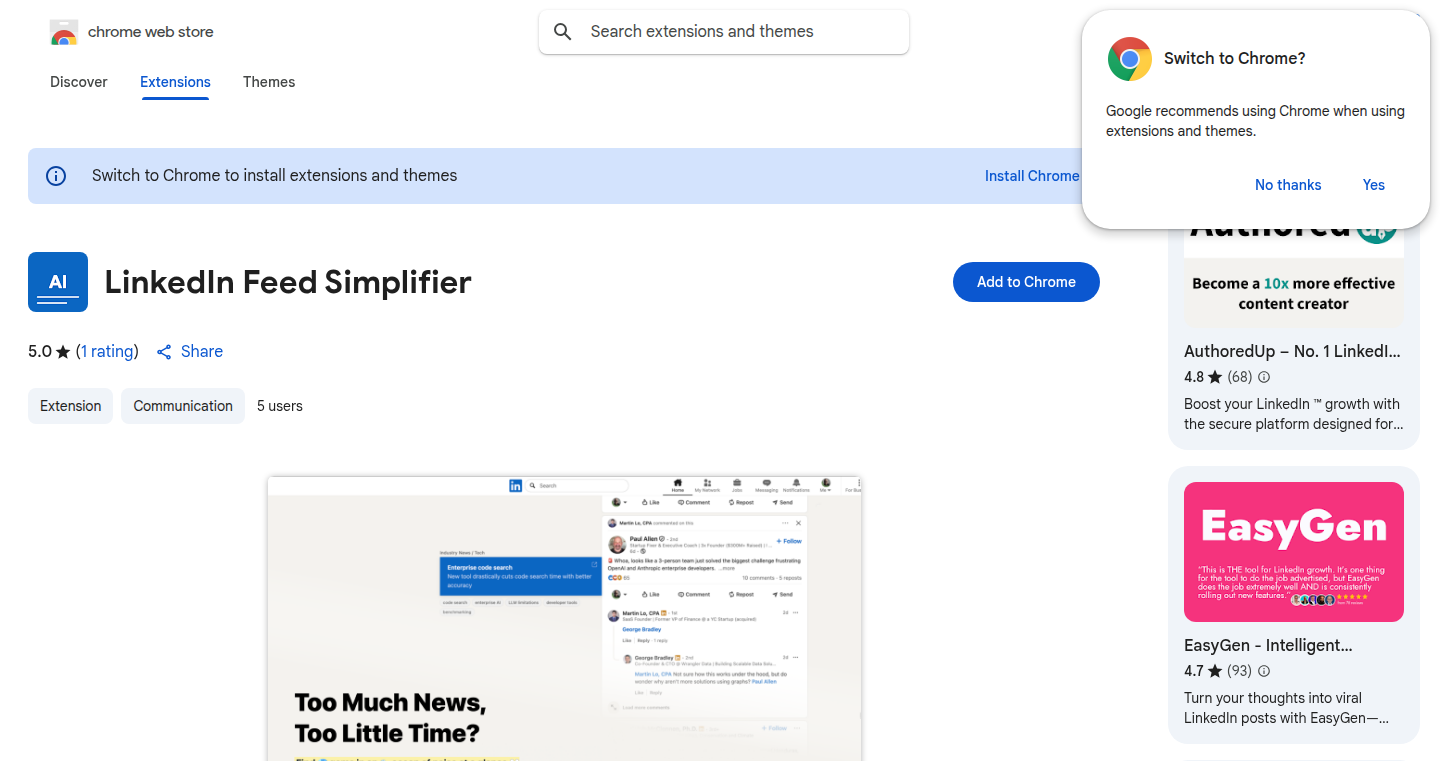
Task: Click the Switch to Chrome? popup heading
Action: coord(1235,59)
